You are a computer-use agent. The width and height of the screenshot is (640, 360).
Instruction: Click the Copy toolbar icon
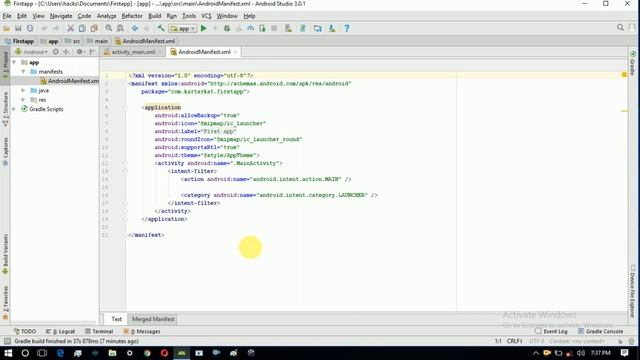tap(82, 29)
